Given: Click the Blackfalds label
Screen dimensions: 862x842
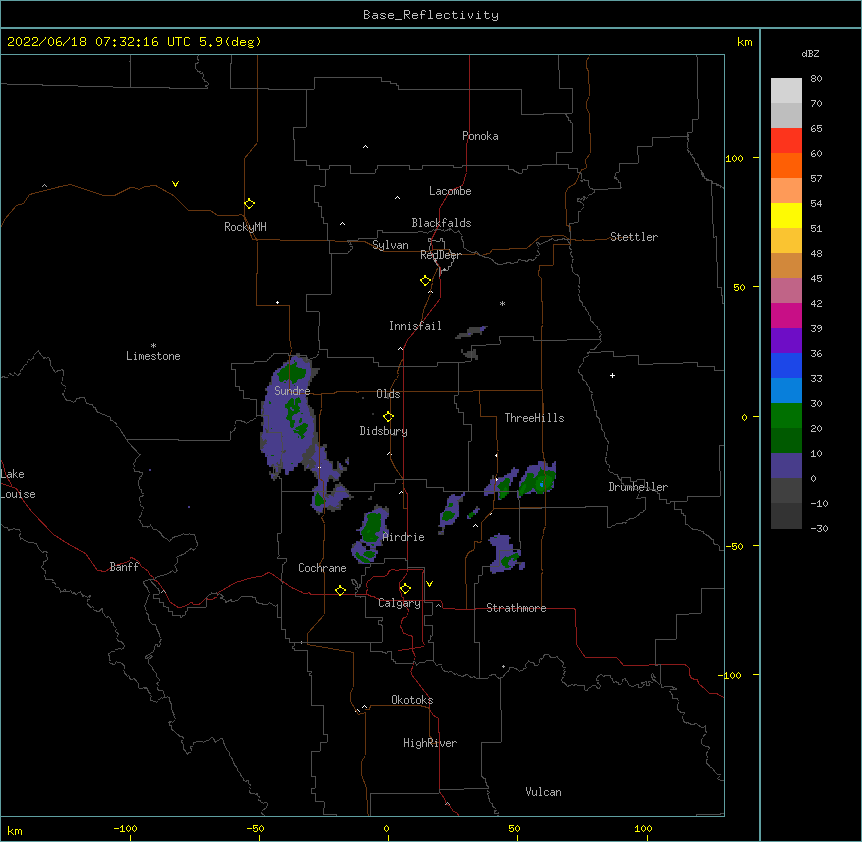Looking at the screenshot, I should coord(441,223).
